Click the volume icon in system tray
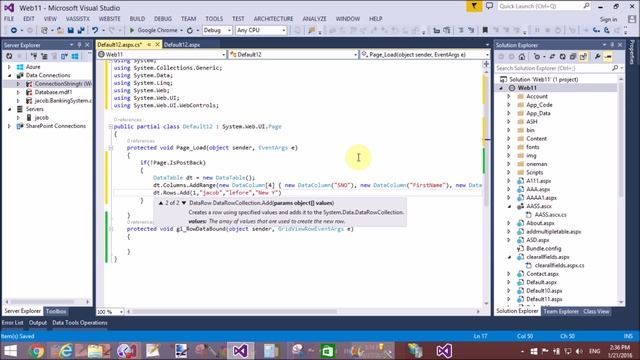640x360 pixels. [x=579, y=351]
